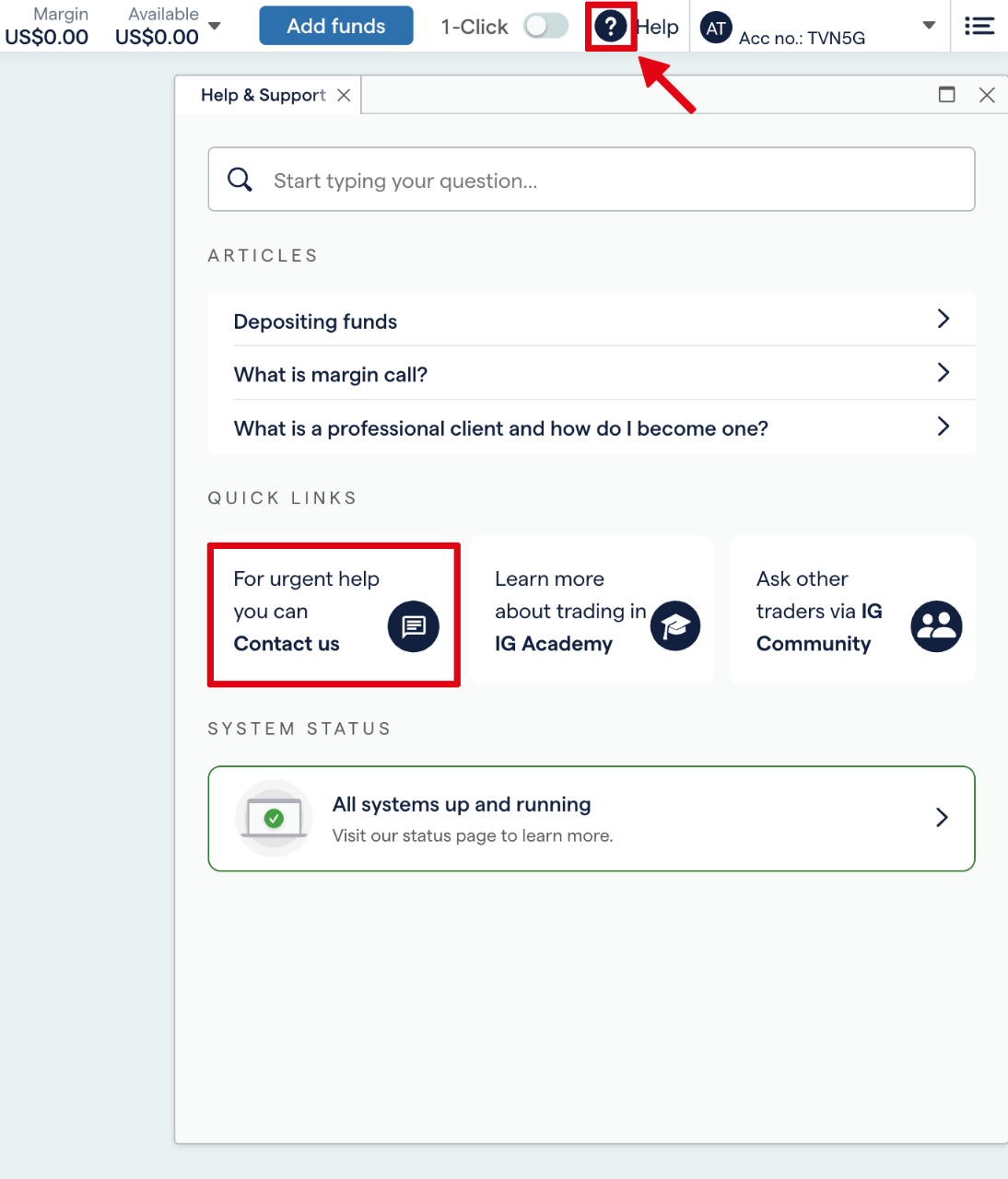The height and width of the screenshot is (1179, 1008).
Task: Maximize the Help & Support panel
Action: click(946, 94)
